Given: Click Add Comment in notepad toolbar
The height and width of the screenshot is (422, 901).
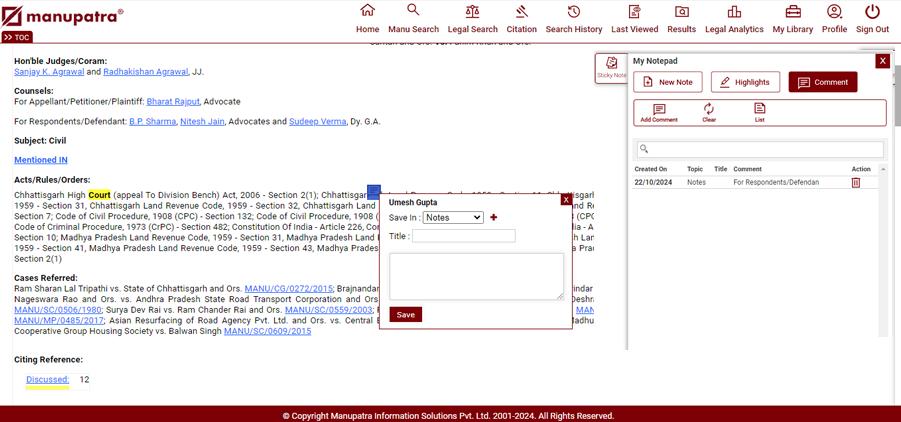Looking at the screenshot, I should (659, 112).
